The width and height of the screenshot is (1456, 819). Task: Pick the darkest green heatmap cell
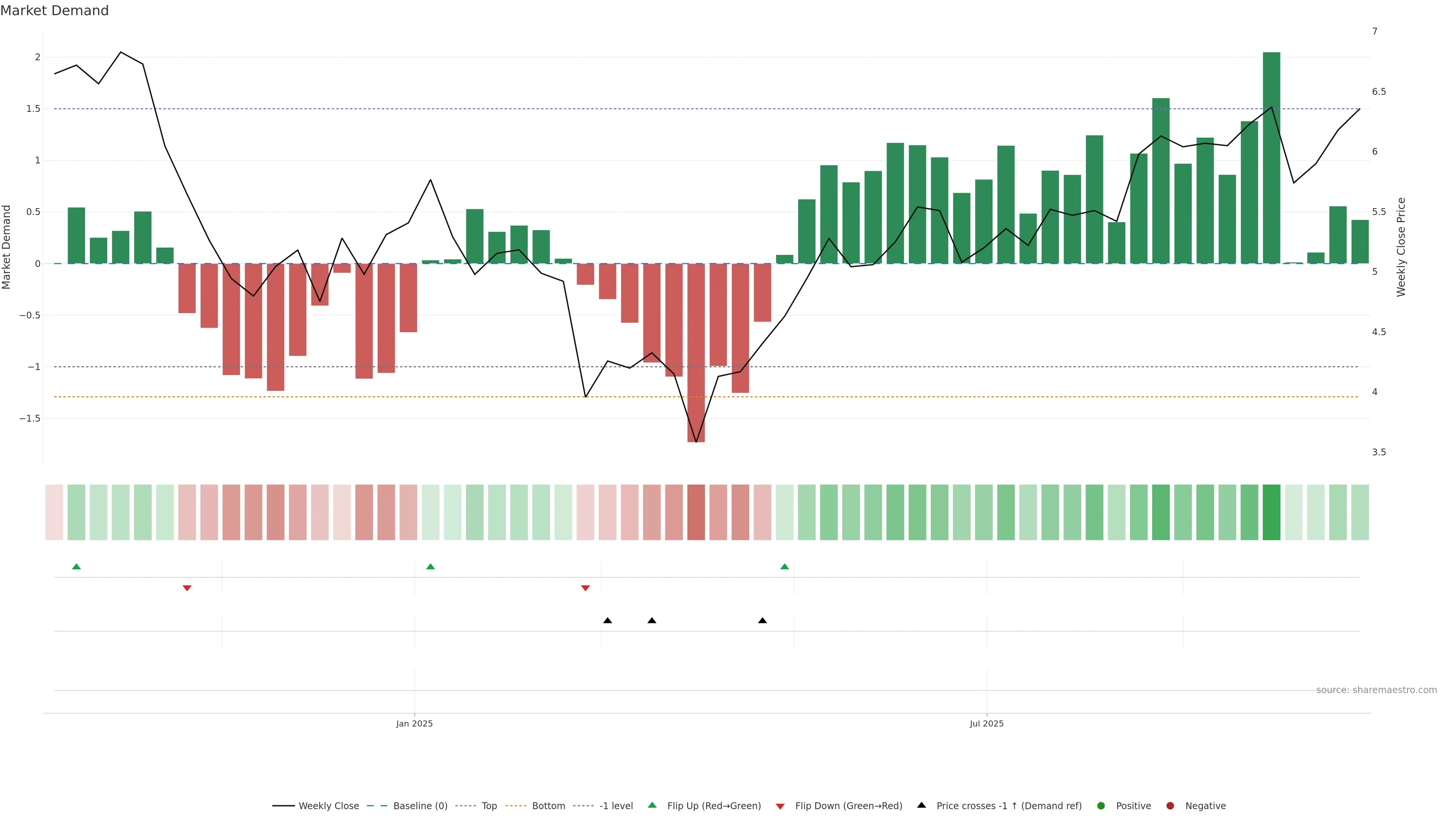tap(1271, 512)
